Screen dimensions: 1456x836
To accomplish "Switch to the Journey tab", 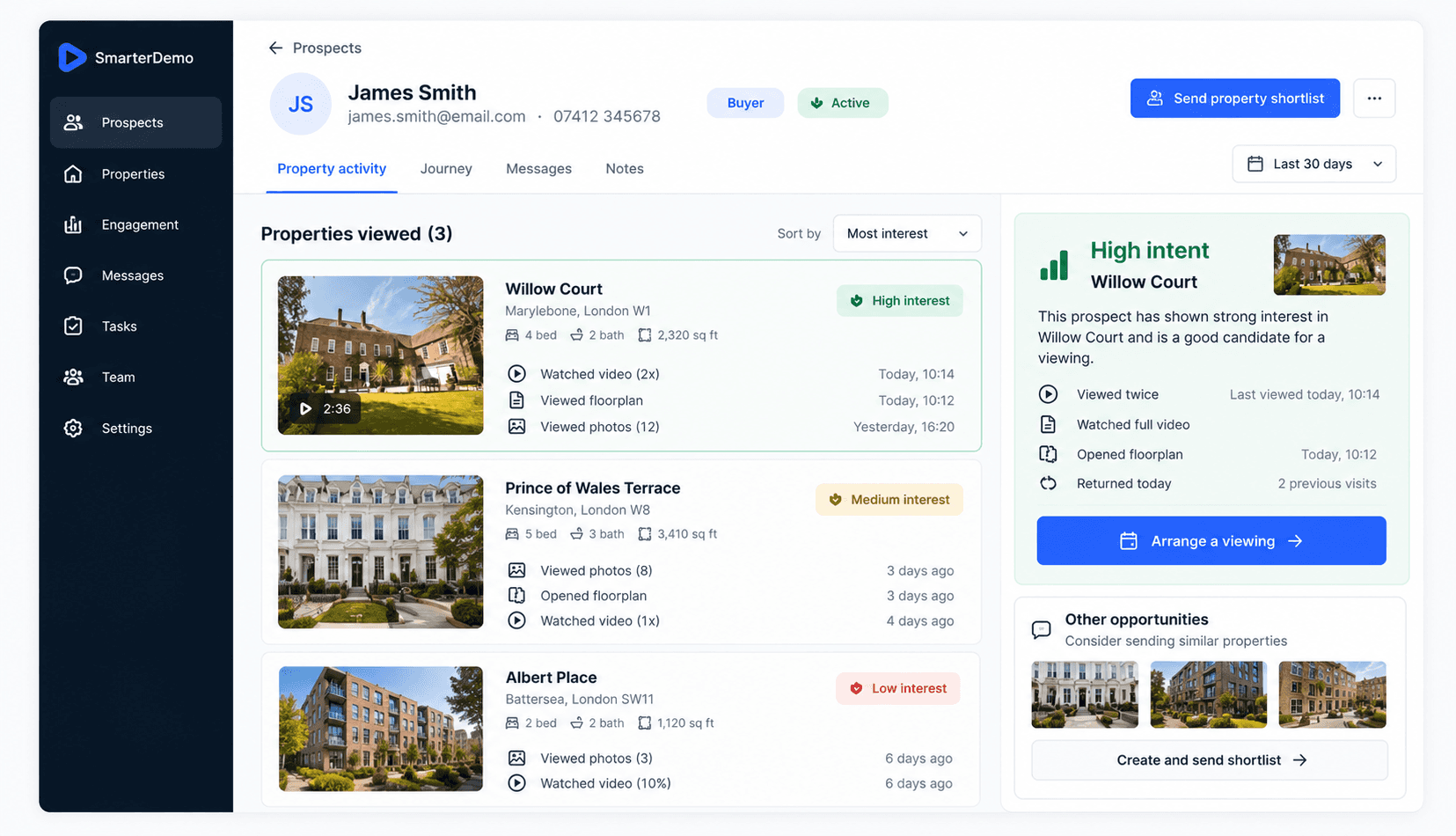I will point(446,169).
